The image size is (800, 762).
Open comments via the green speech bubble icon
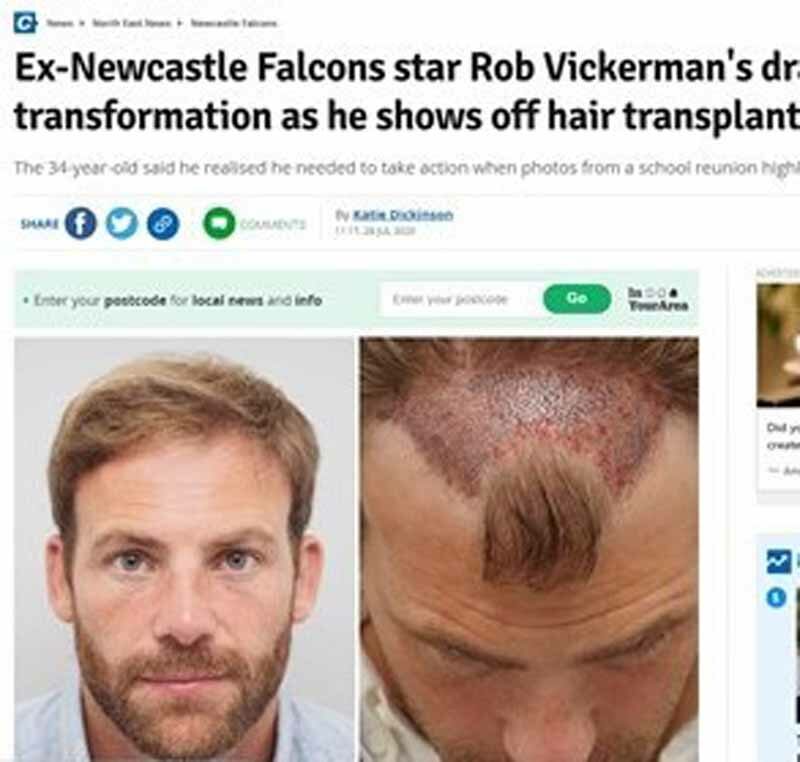tap(219, 223)
